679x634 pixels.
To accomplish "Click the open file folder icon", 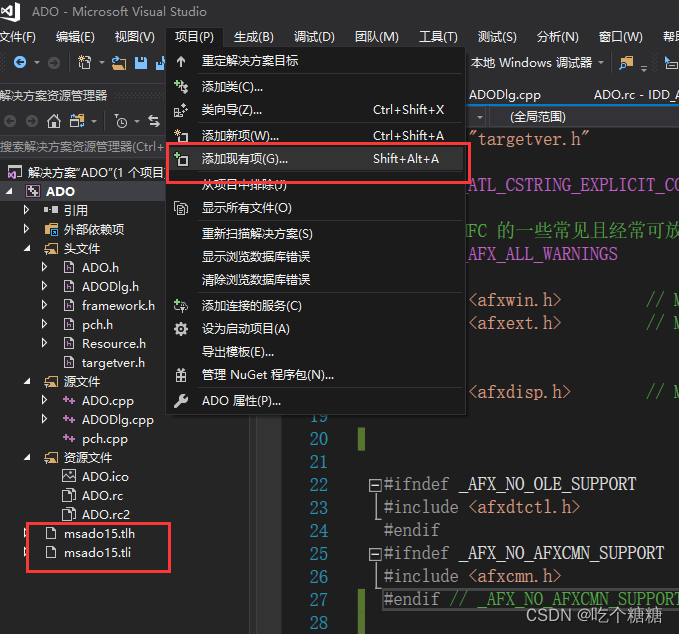I will (119, 63).
